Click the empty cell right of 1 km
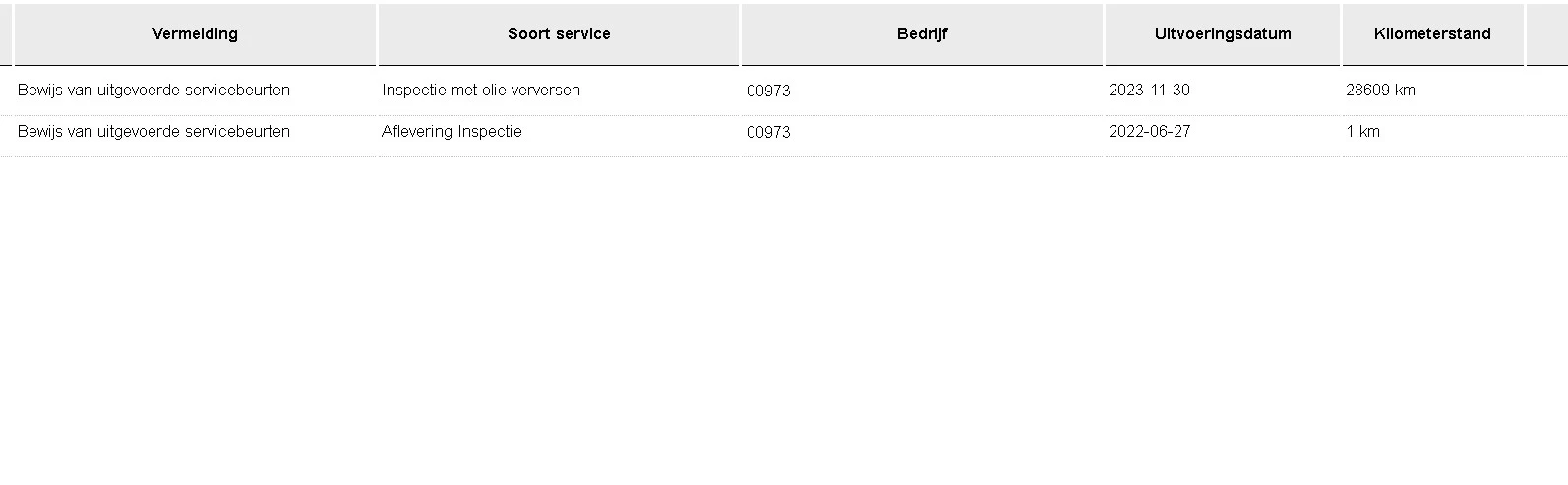Image resolution: width=1568 pixels, height=485 pixels. [x=1546, y=132]
